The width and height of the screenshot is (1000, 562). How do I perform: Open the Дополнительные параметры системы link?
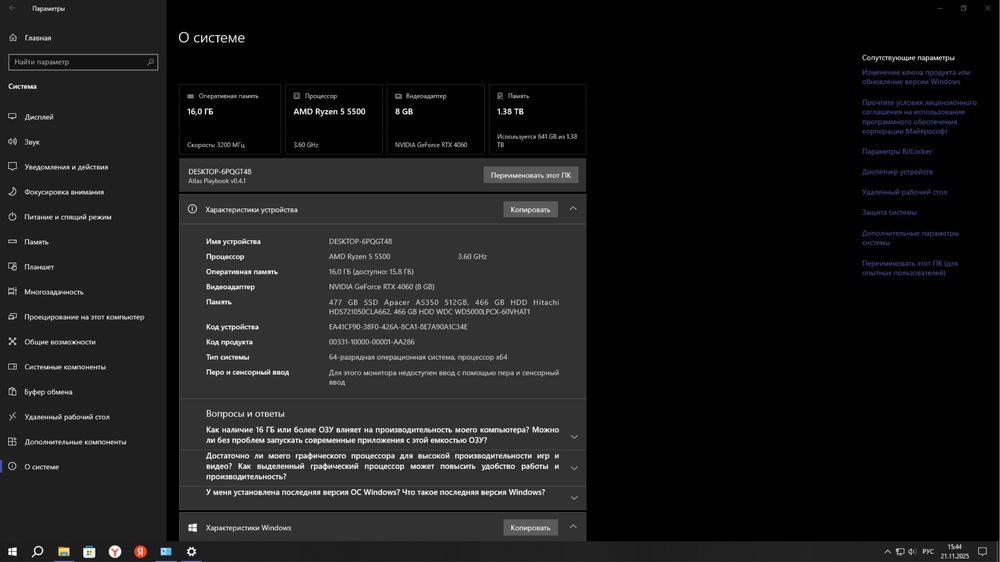point(910,237)
